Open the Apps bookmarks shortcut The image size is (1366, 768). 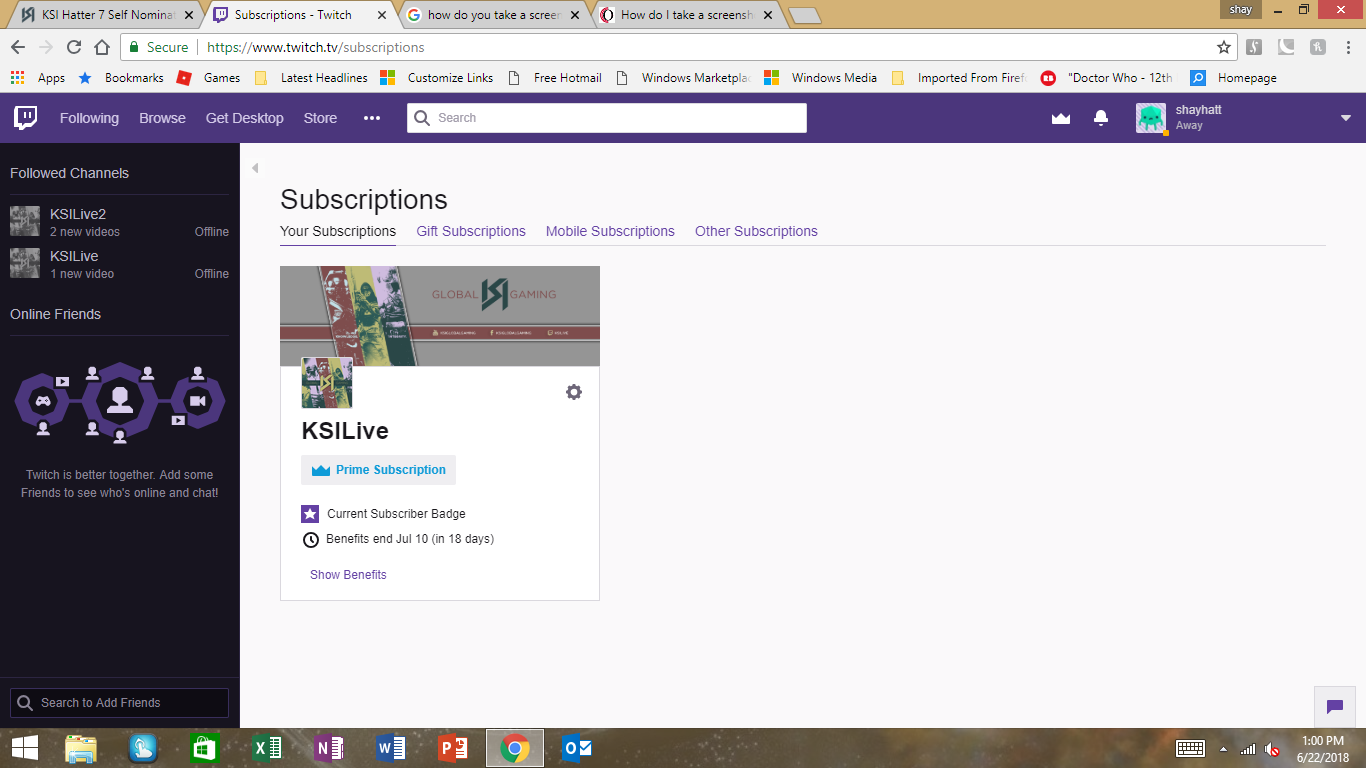tap(38, 78)
